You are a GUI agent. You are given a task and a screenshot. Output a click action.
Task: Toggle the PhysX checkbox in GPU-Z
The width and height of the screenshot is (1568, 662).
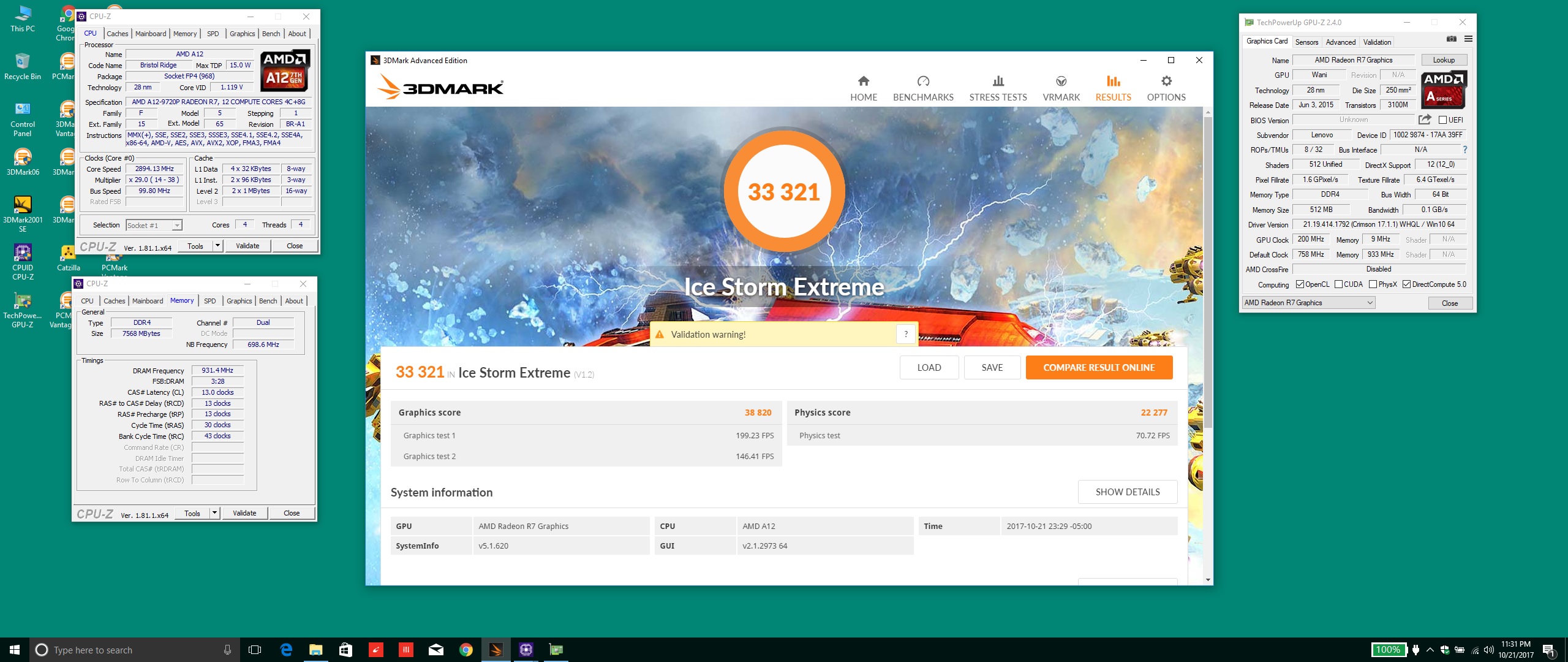point(1373,284)
